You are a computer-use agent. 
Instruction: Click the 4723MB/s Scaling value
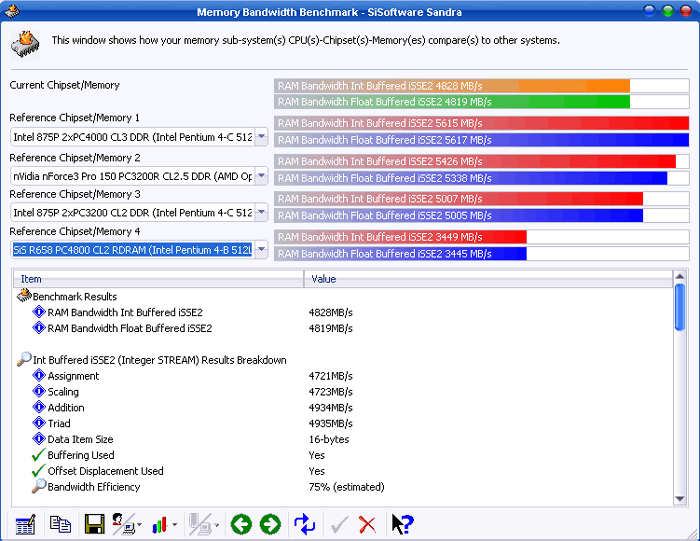coord(330,392)
